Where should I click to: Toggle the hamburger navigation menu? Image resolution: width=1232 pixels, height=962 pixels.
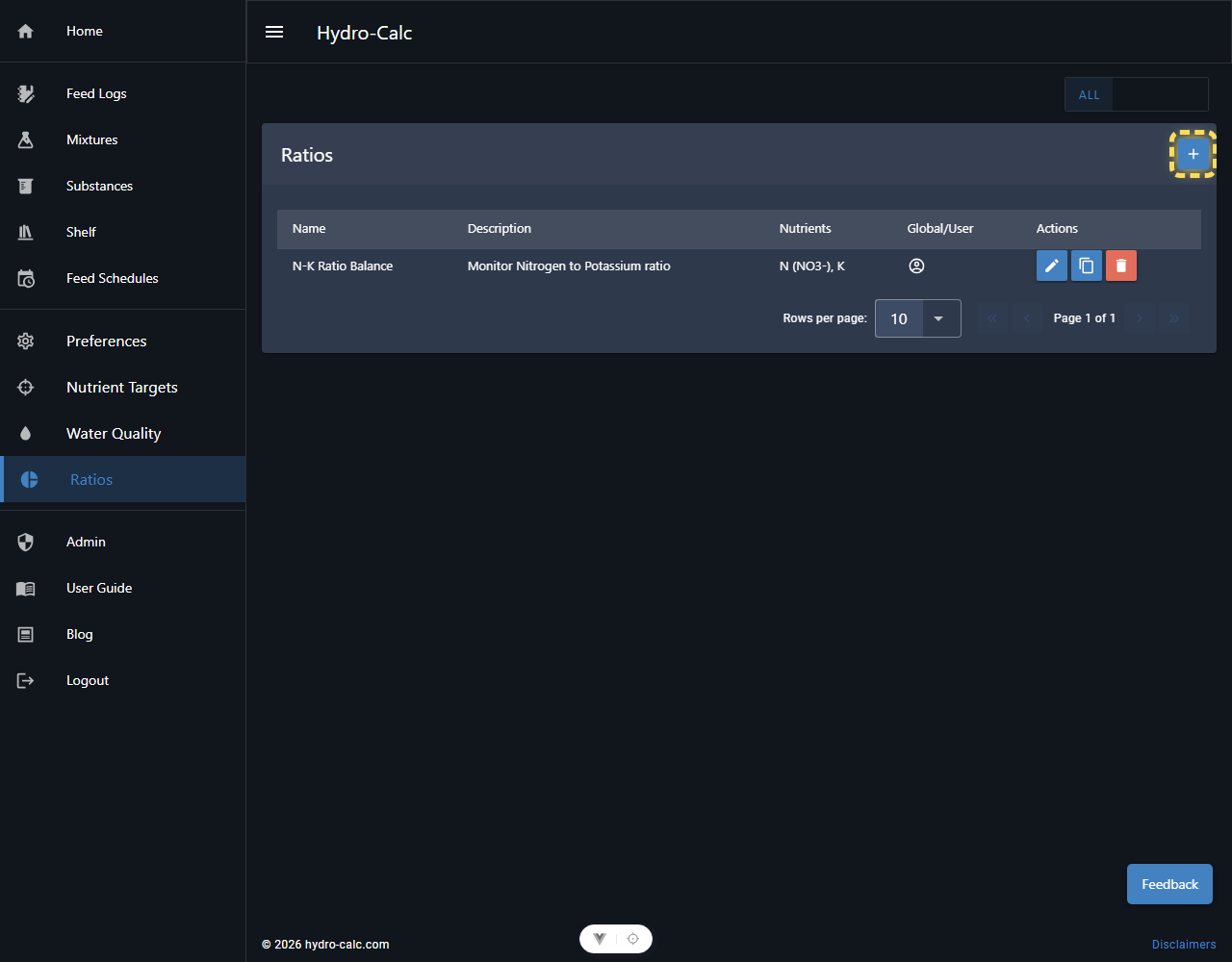pyautogui.click(x=274, y=32)
